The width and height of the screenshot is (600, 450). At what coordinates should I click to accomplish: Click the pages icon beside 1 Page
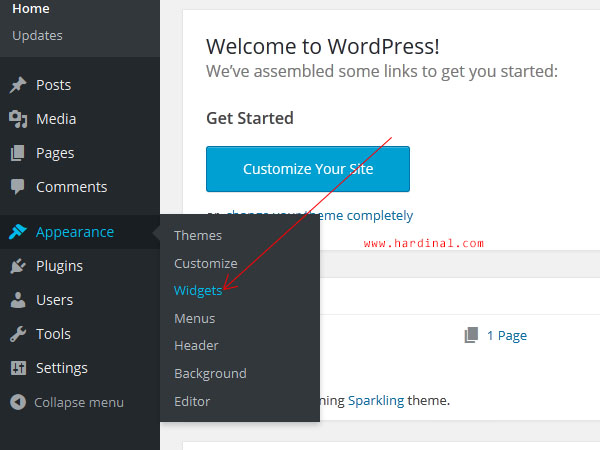[471, 335]
